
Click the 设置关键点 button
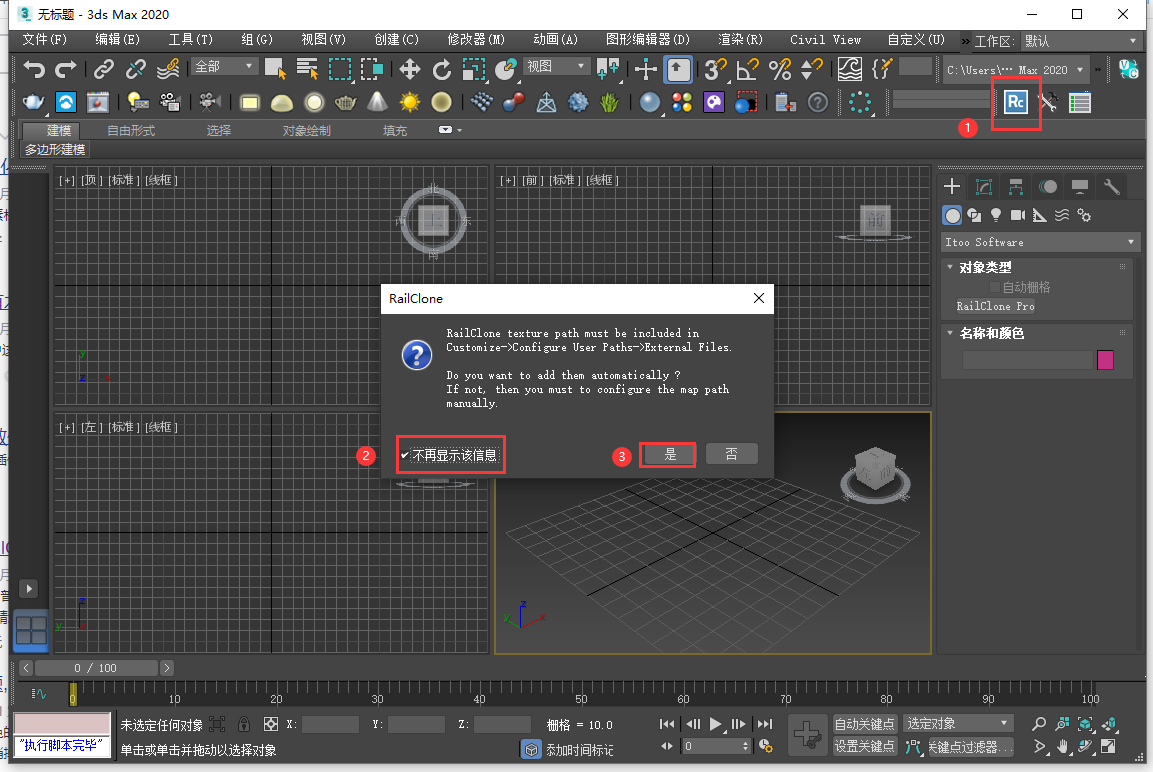pos(864,746)
